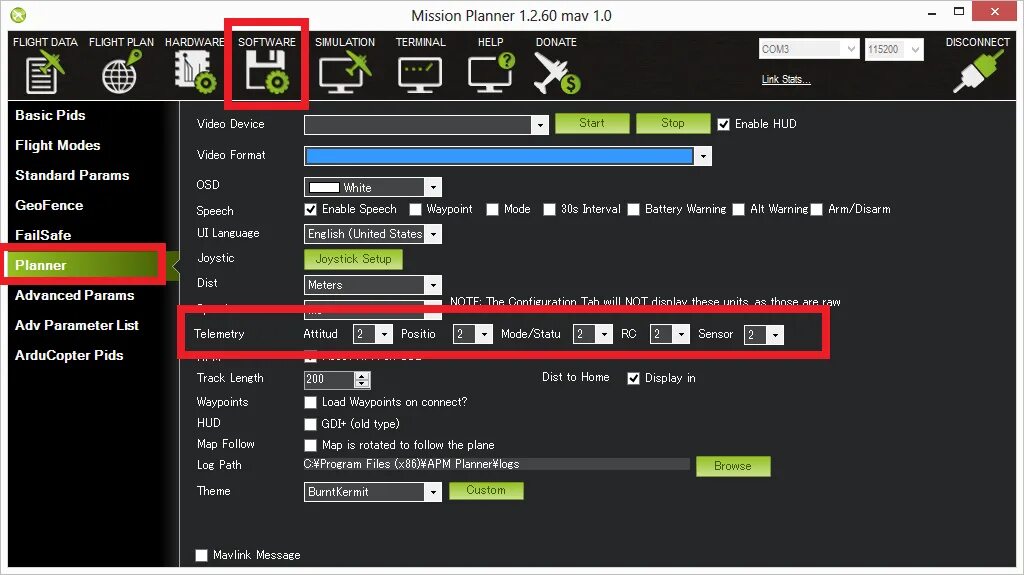Open the Link Stats link
The image size is (1024, 575).
(x=786, y=80)
